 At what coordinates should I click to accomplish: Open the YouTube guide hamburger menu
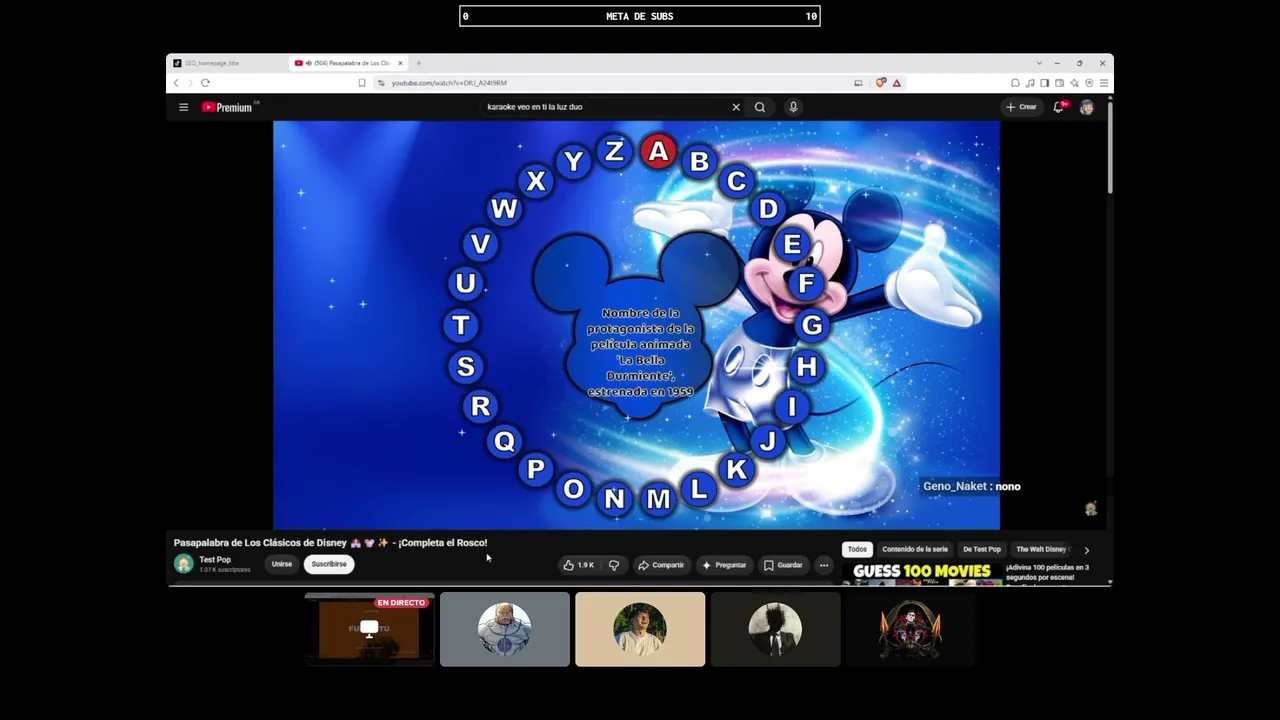point(183,107)
